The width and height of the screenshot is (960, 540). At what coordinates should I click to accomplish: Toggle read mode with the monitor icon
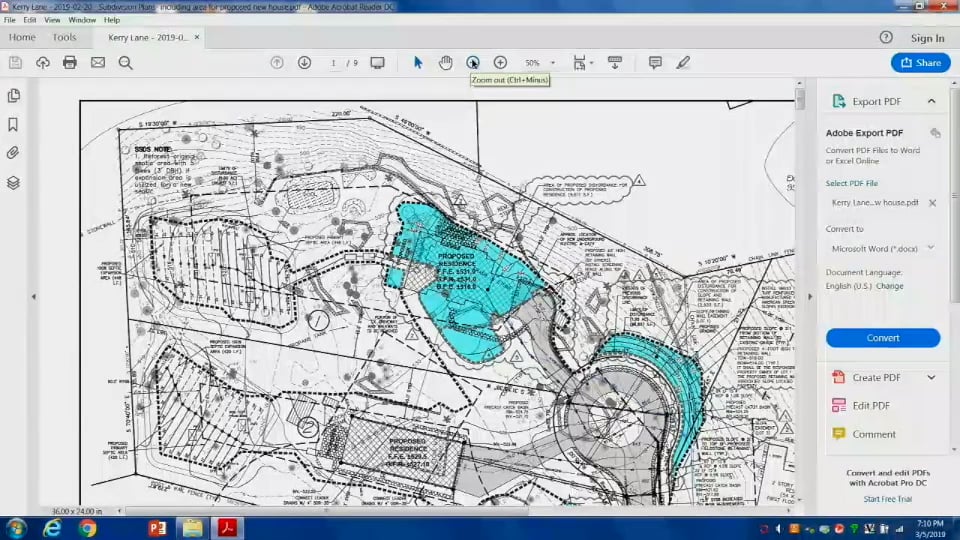[377, 62]
